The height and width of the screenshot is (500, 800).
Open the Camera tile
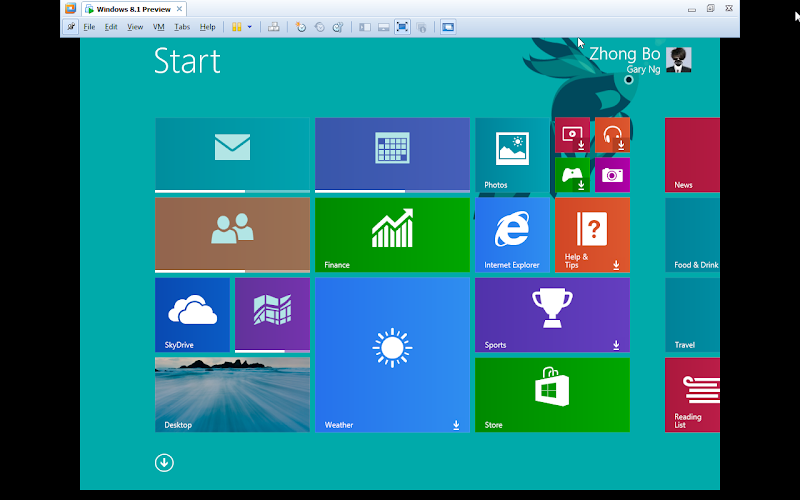(x=612, y=175)
